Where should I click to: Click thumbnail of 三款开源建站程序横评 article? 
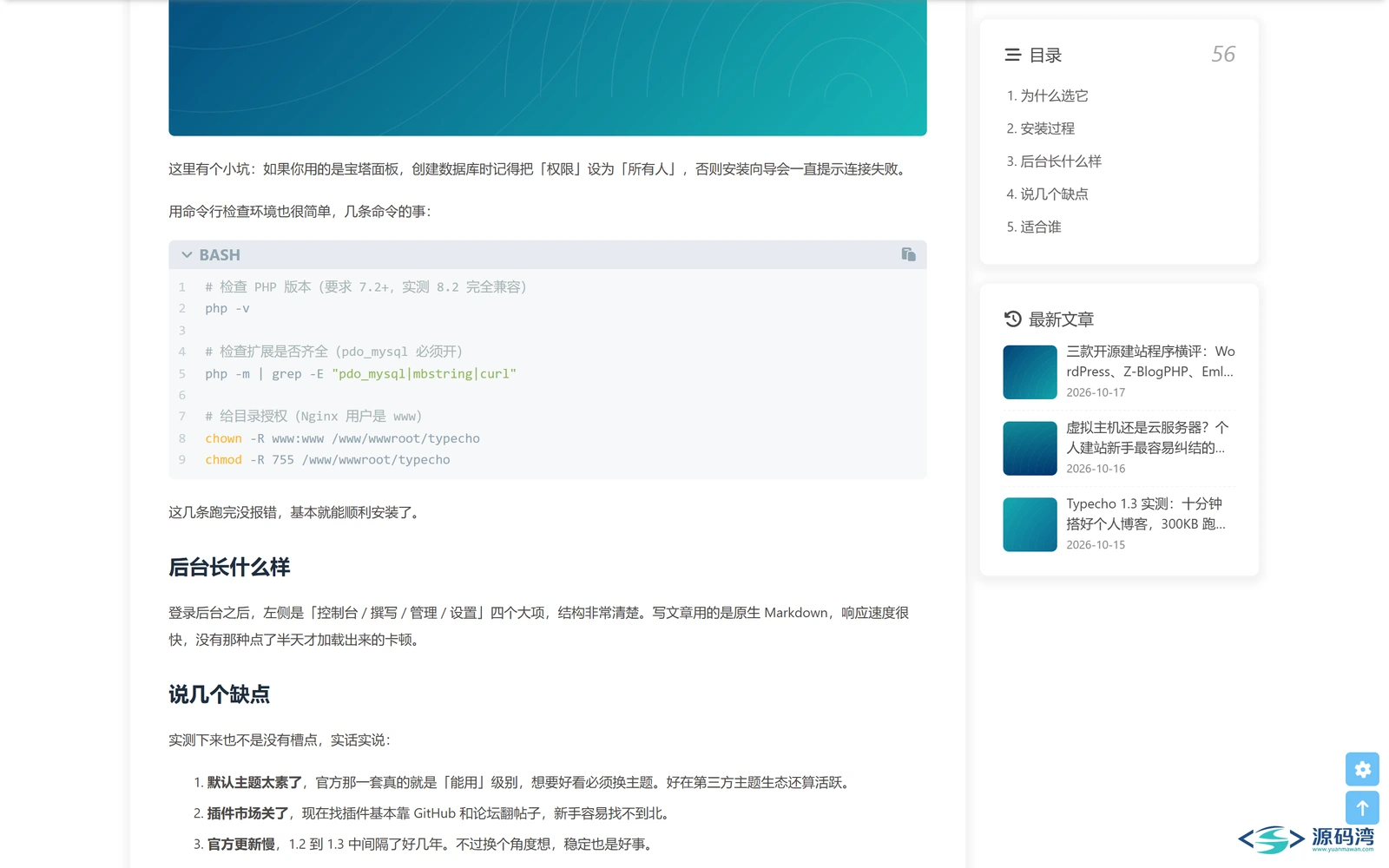pos(1030,372)
